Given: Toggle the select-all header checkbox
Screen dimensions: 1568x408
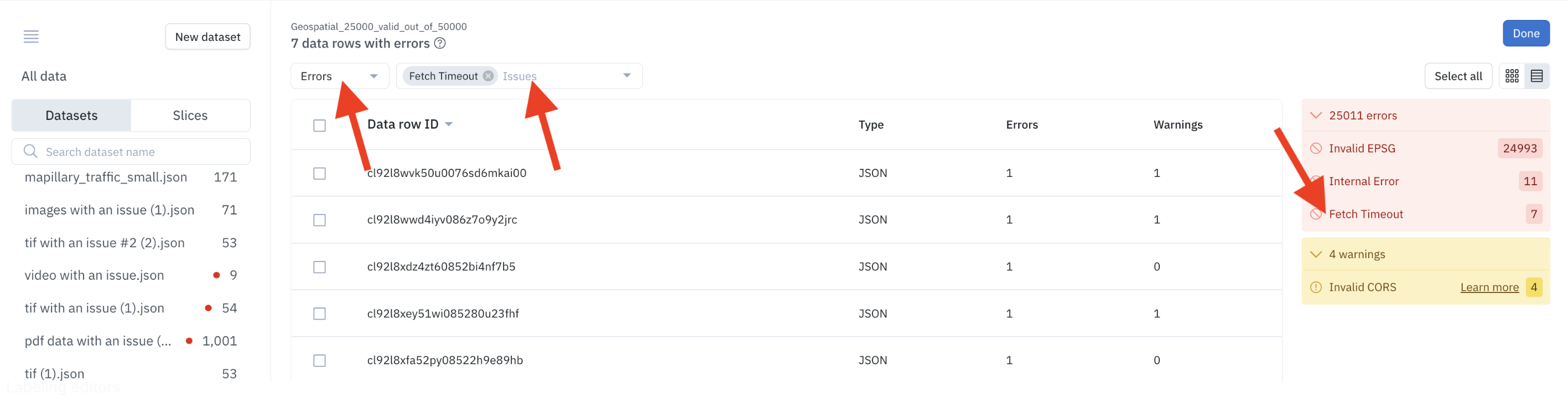Looking at the screenshot, I should [320, 125].
